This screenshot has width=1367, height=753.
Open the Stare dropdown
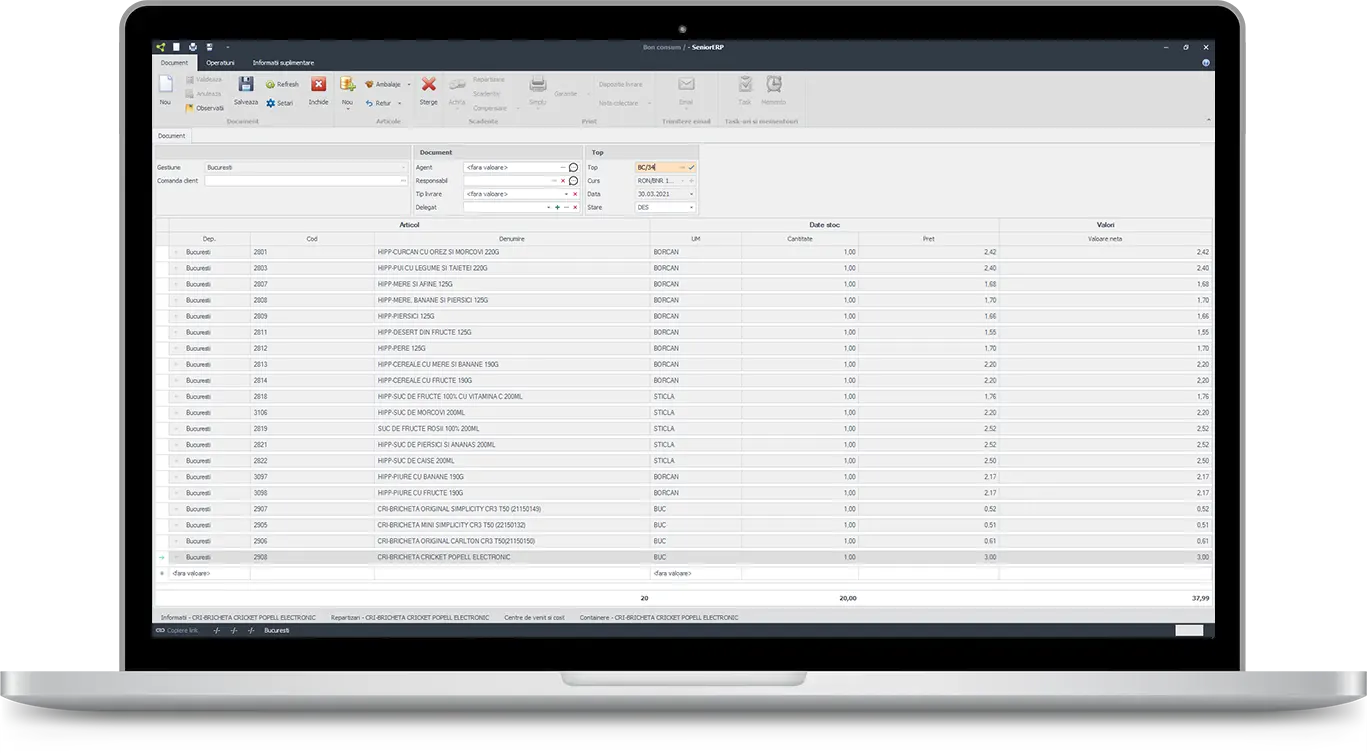pos(691,207)
